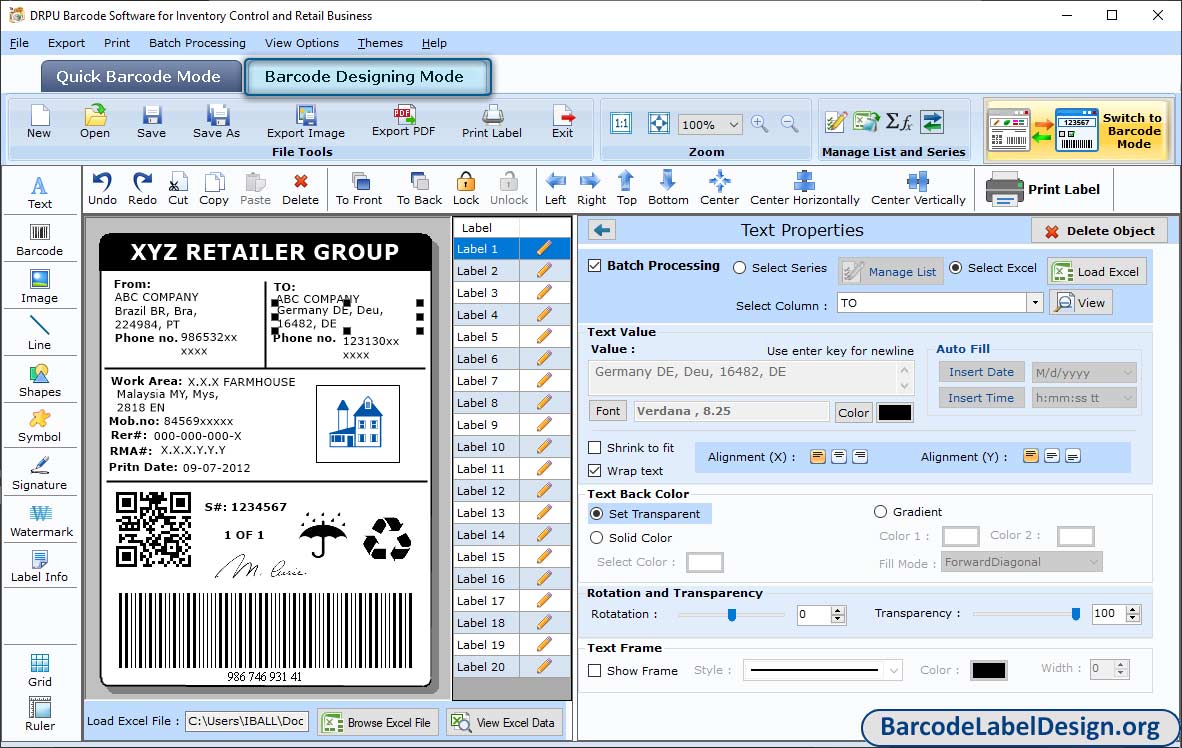Screen dimensions: 1182x748
Task: Enable Show Frame checkbox
Action: pyautogui.click(x=595, y=670)
